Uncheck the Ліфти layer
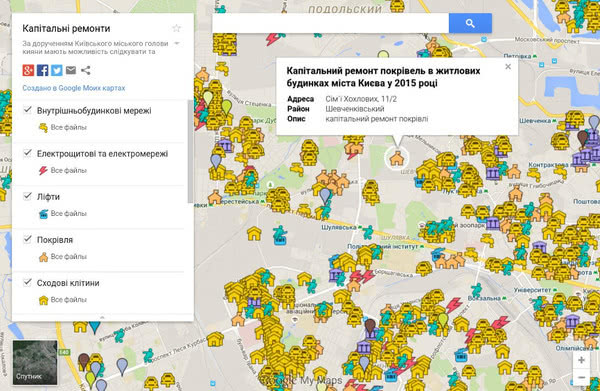The image size is (600, 391). (28, 197)
